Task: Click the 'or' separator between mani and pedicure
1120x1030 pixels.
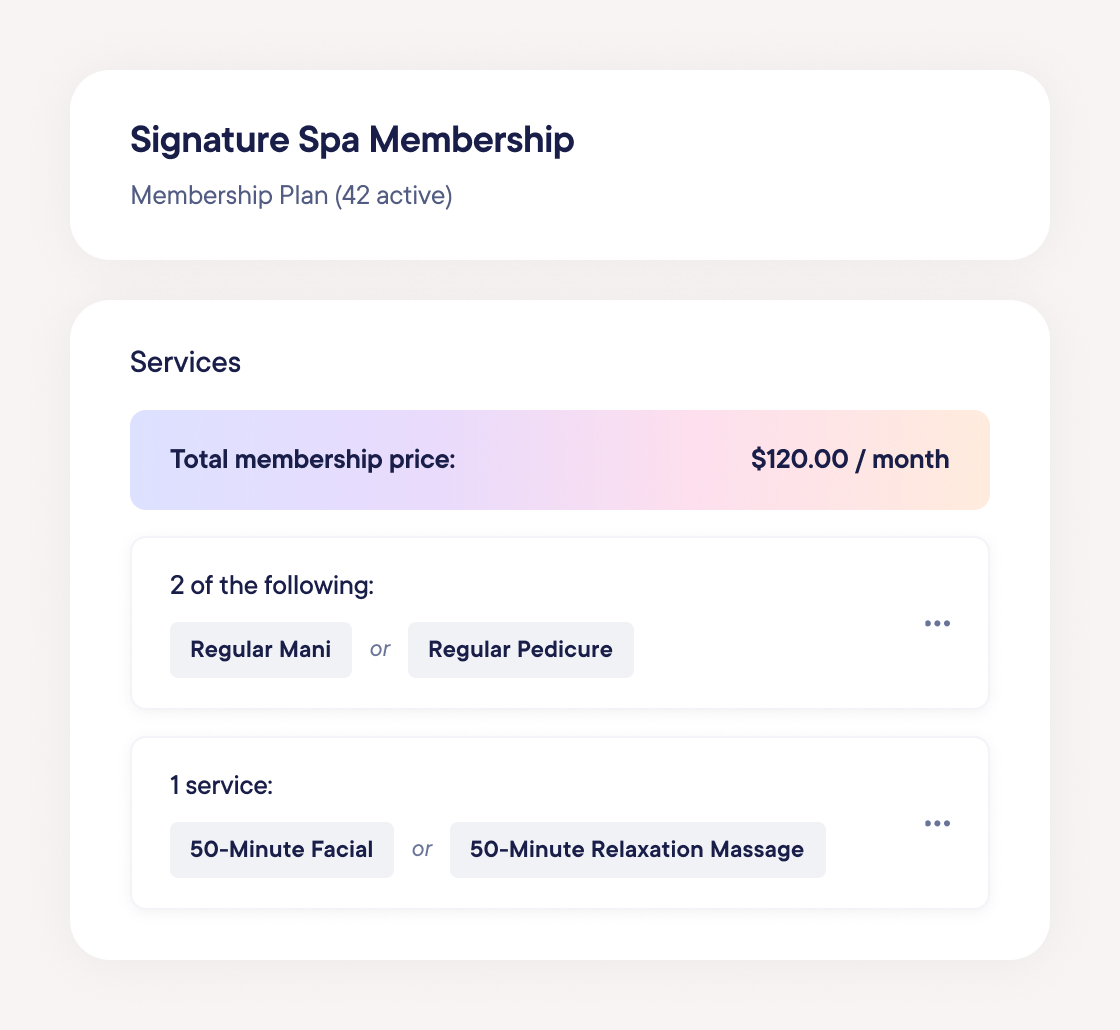Action: pos(380,649)
